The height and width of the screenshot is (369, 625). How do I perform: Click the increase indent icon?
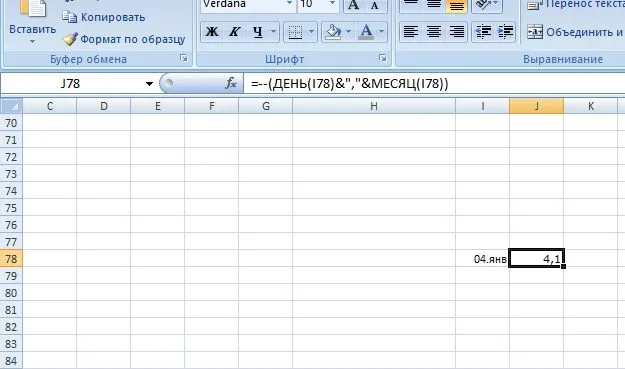[x=505, y=31]
